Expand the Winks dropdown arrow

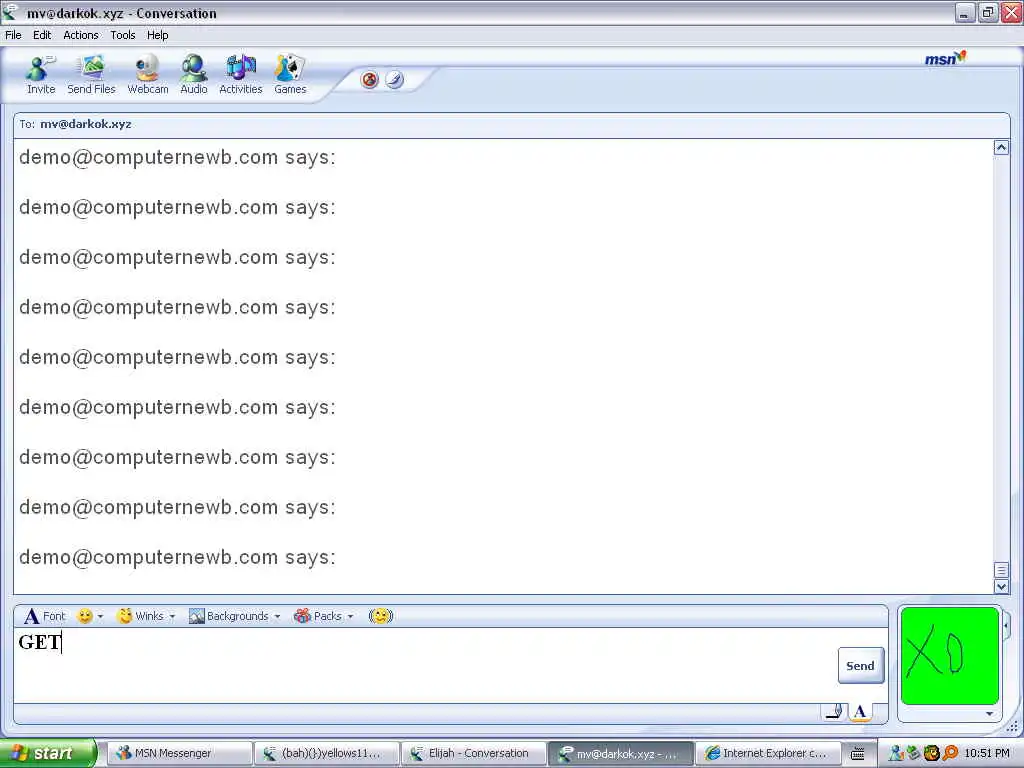point(172,616)
